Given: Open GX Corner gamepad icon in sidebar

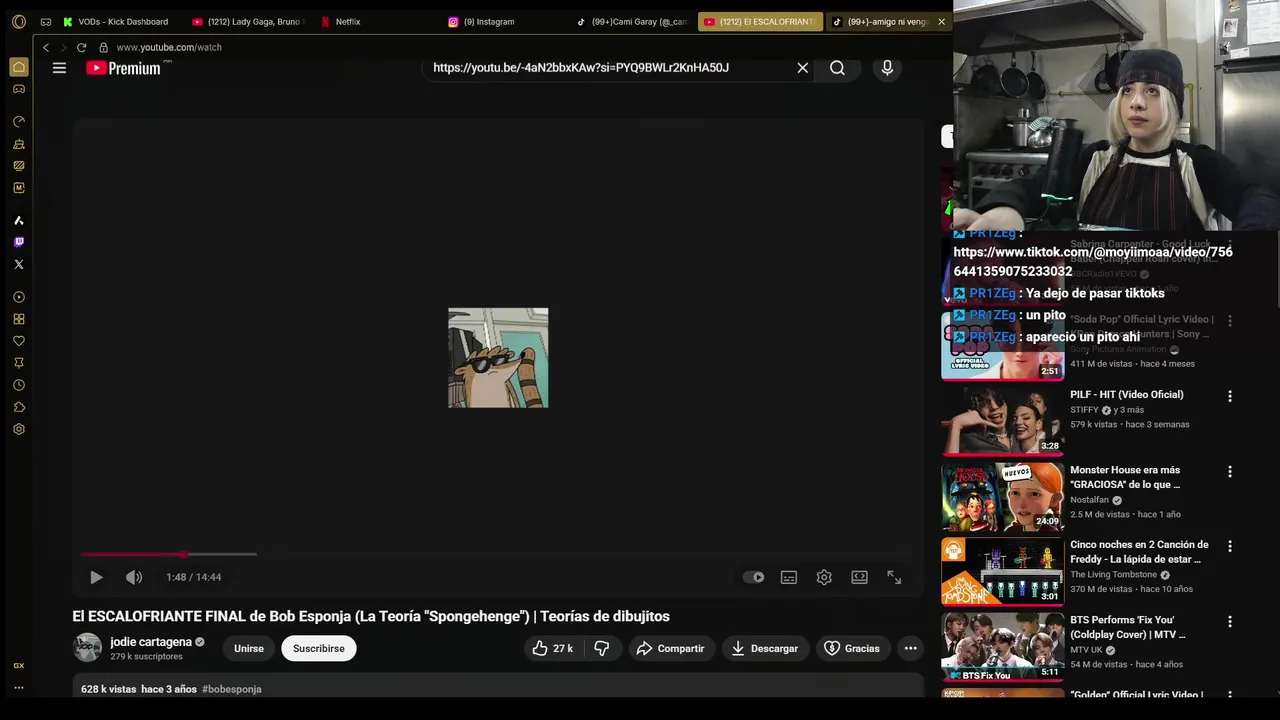Looking at the screenshot, I should (x=18, y=89).
